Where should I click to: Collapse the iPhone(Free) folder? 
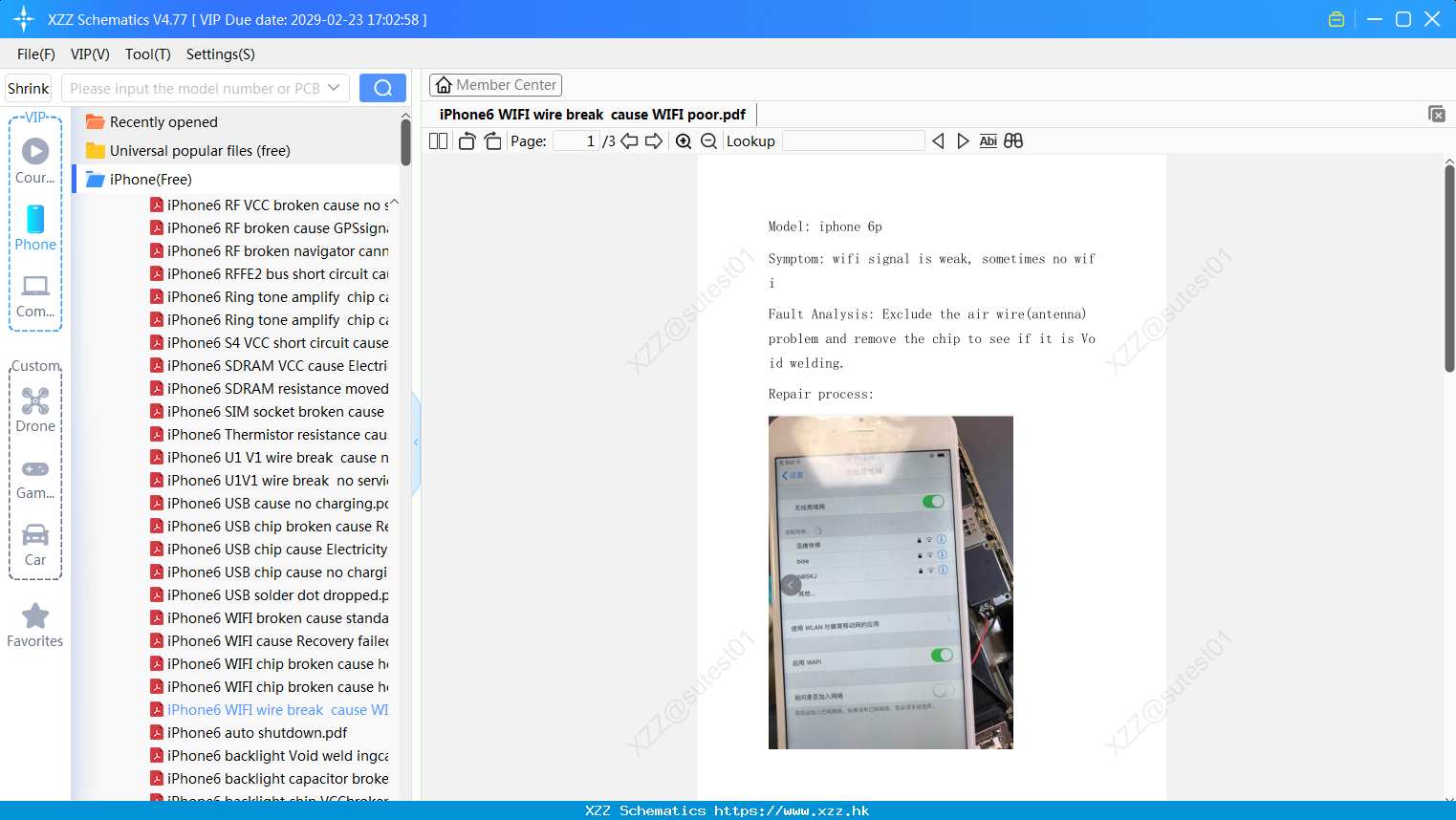(x=140, y=180)
